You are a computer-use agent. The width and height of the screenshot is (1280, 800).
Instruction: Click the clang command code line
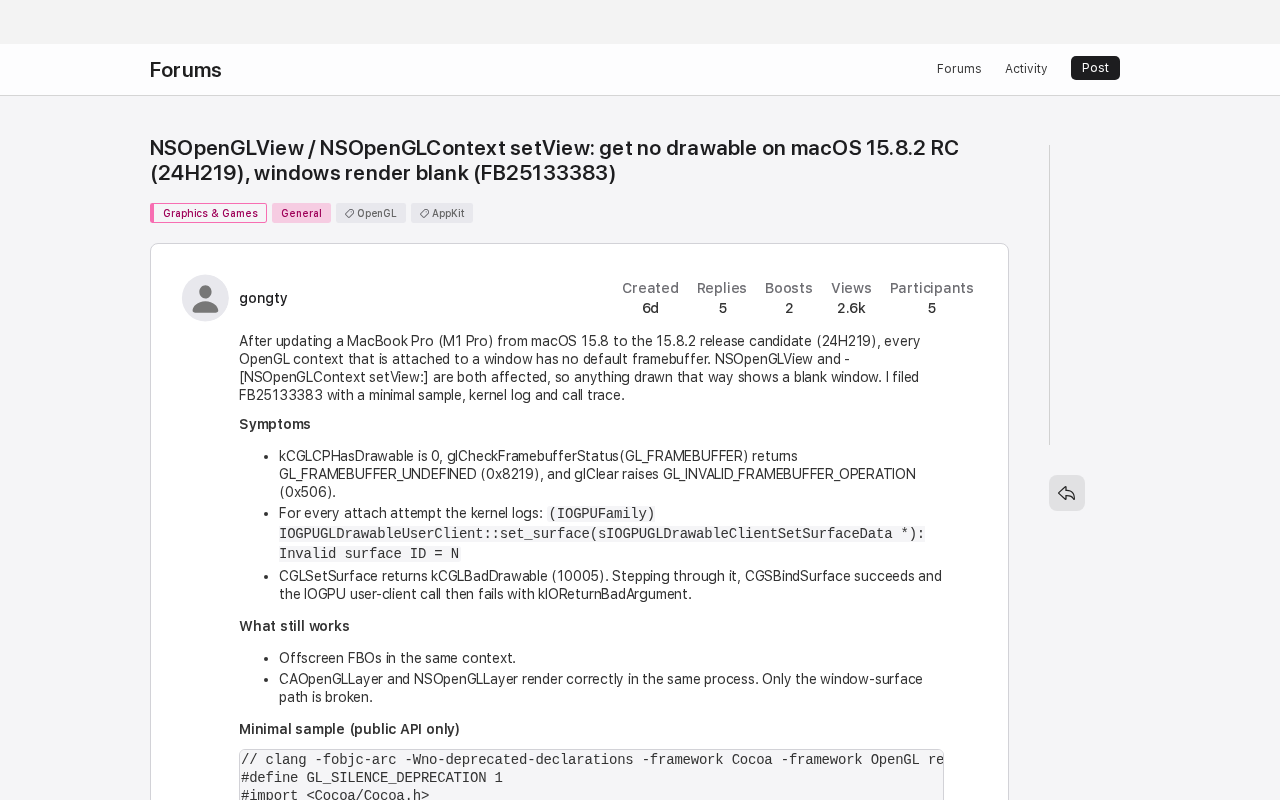pyautogui.click(x=592, y=760)
